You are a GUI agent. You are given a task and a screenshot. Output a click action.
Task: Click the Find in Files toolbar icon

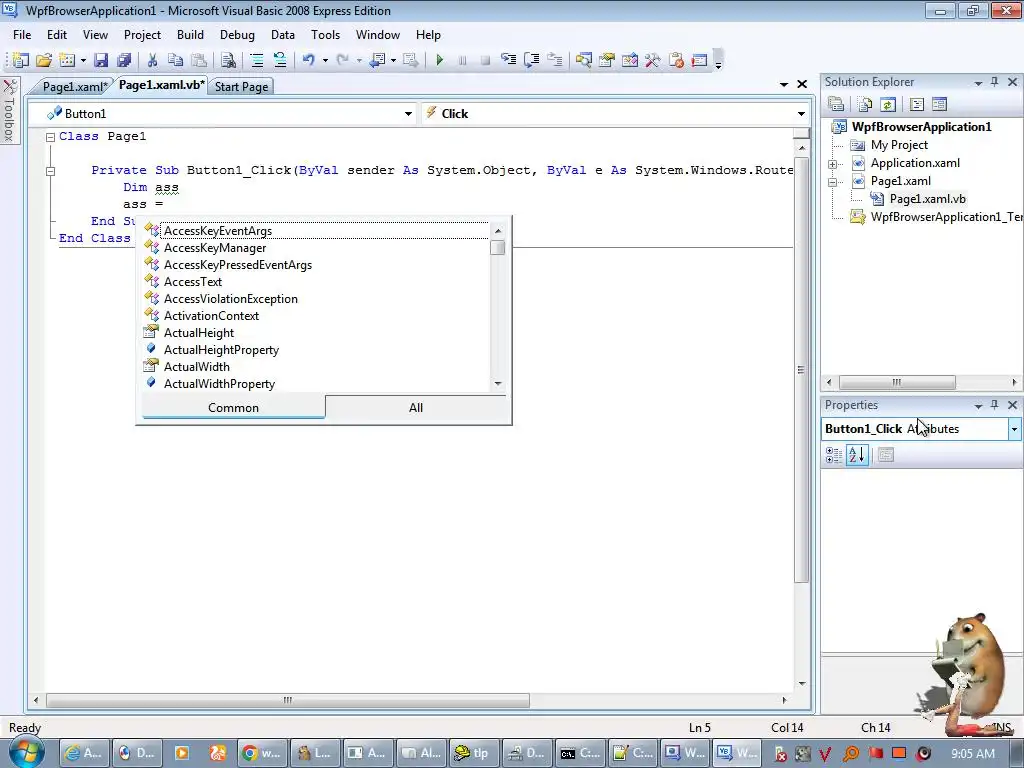pos(228,60)
